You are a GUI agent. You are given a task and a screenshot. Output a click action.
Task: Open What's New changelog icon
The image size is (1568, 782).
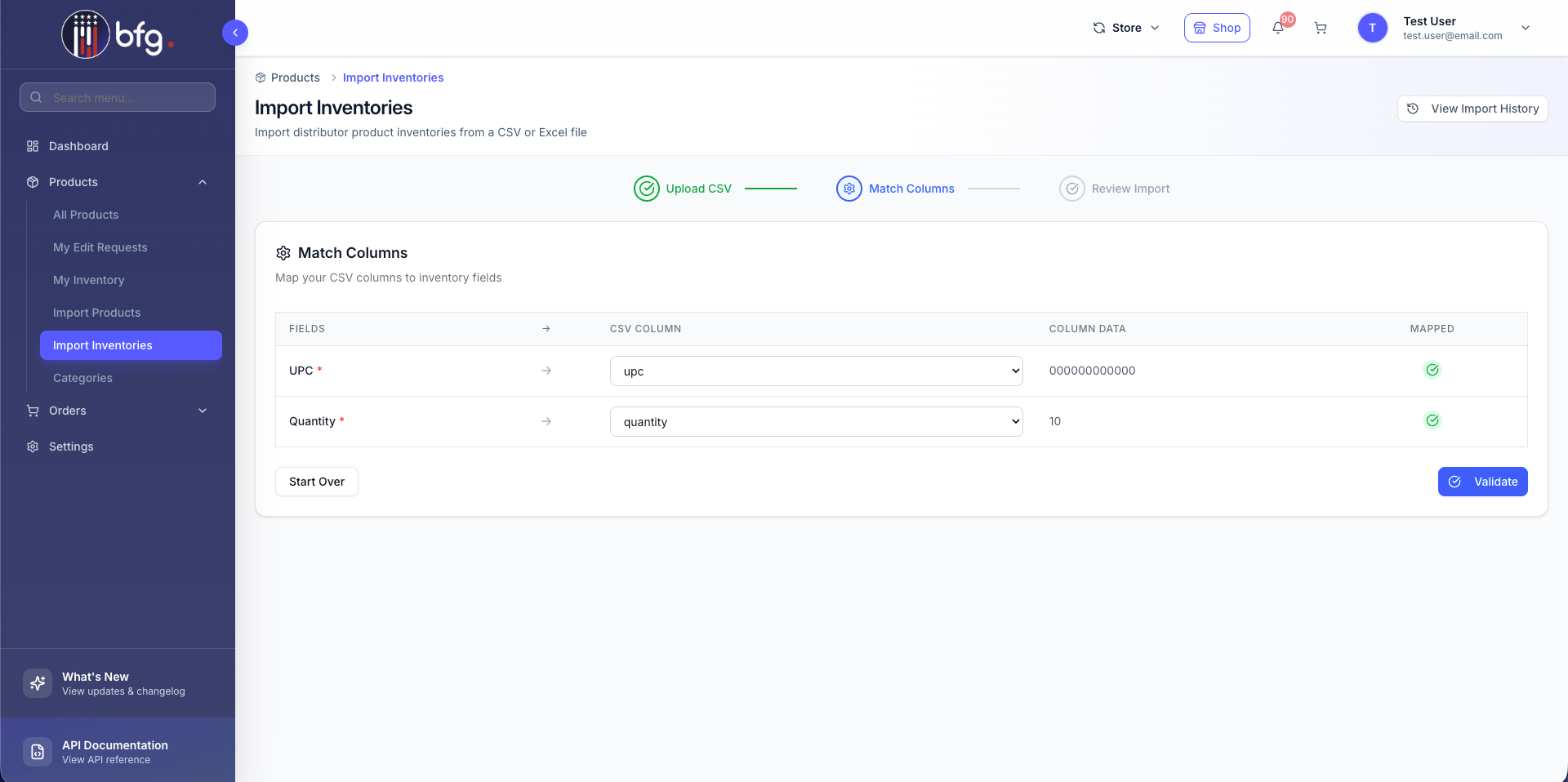pyautogui.click(x=38, y=683)
